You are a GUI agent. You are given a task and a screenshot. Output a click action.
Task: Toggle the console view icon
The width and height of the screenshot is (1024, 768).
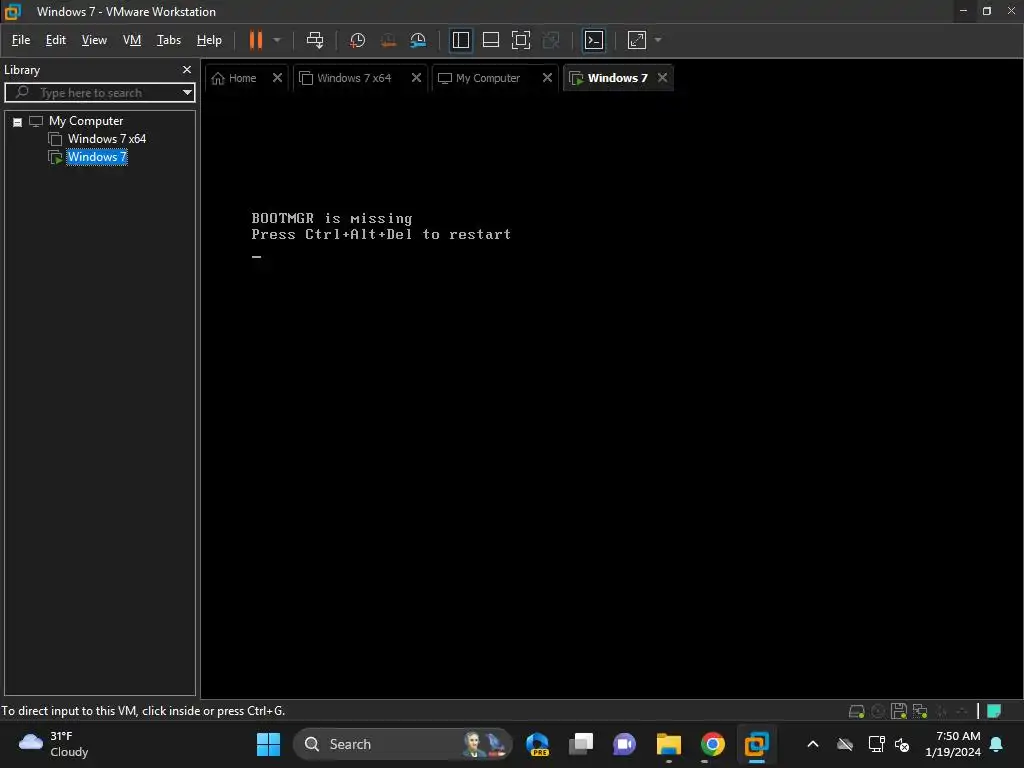point(594,40)
